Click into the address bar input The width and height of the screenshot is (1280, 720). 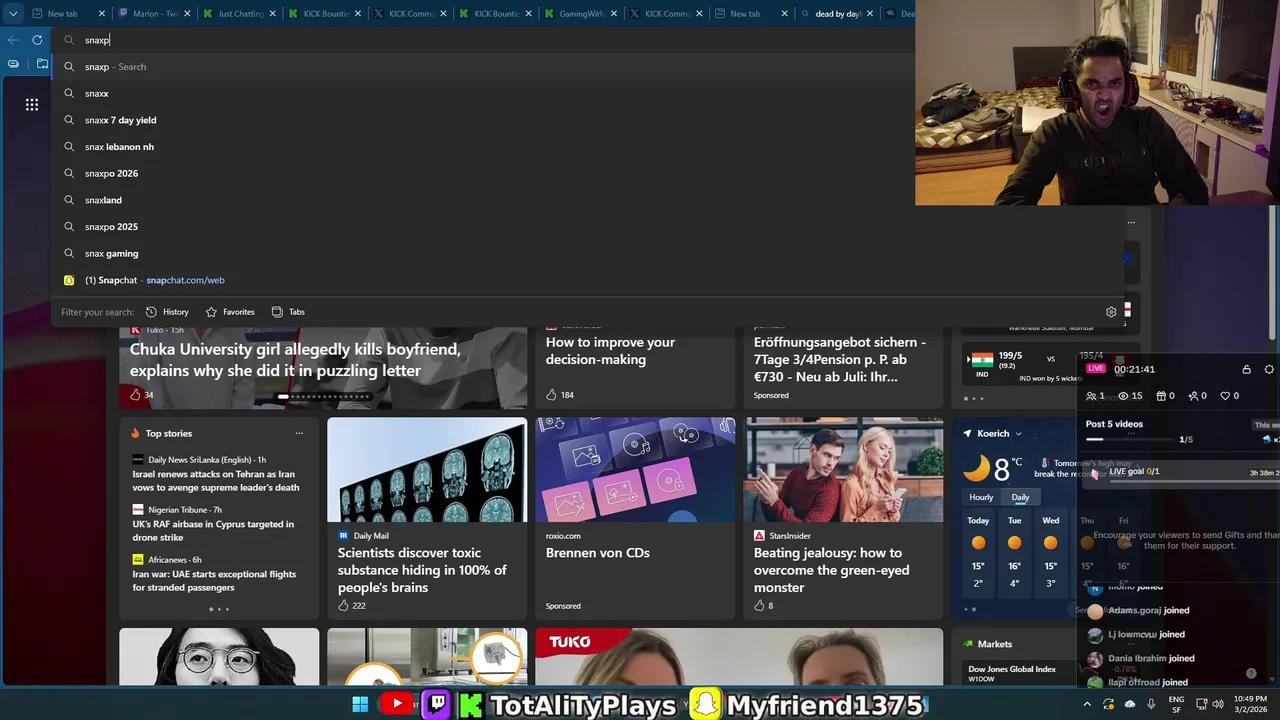point(483,40)
